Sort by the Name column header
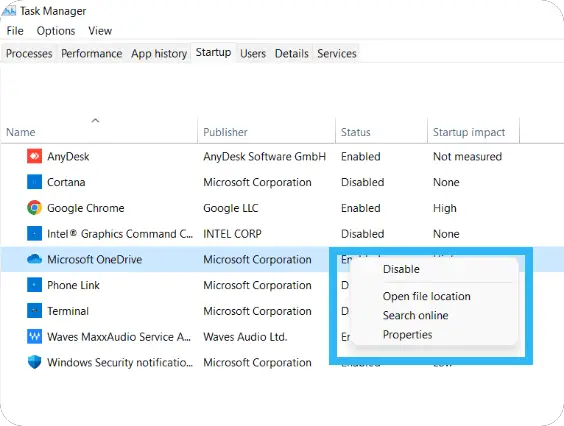Screen dimensions: 564x426 tap(21, 132)
